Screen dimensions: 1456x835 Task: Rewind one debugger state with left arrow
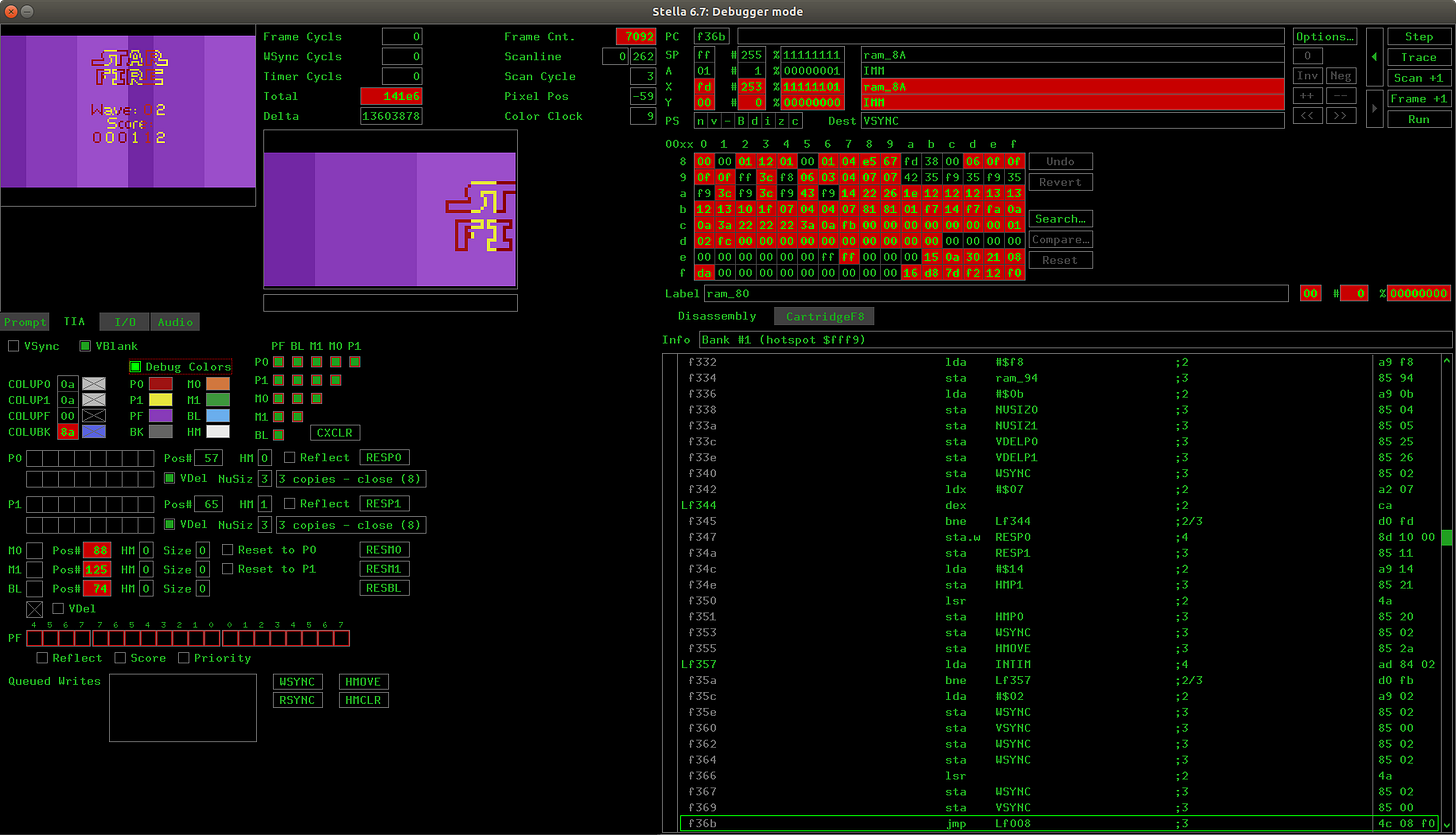pos(1375,57)
